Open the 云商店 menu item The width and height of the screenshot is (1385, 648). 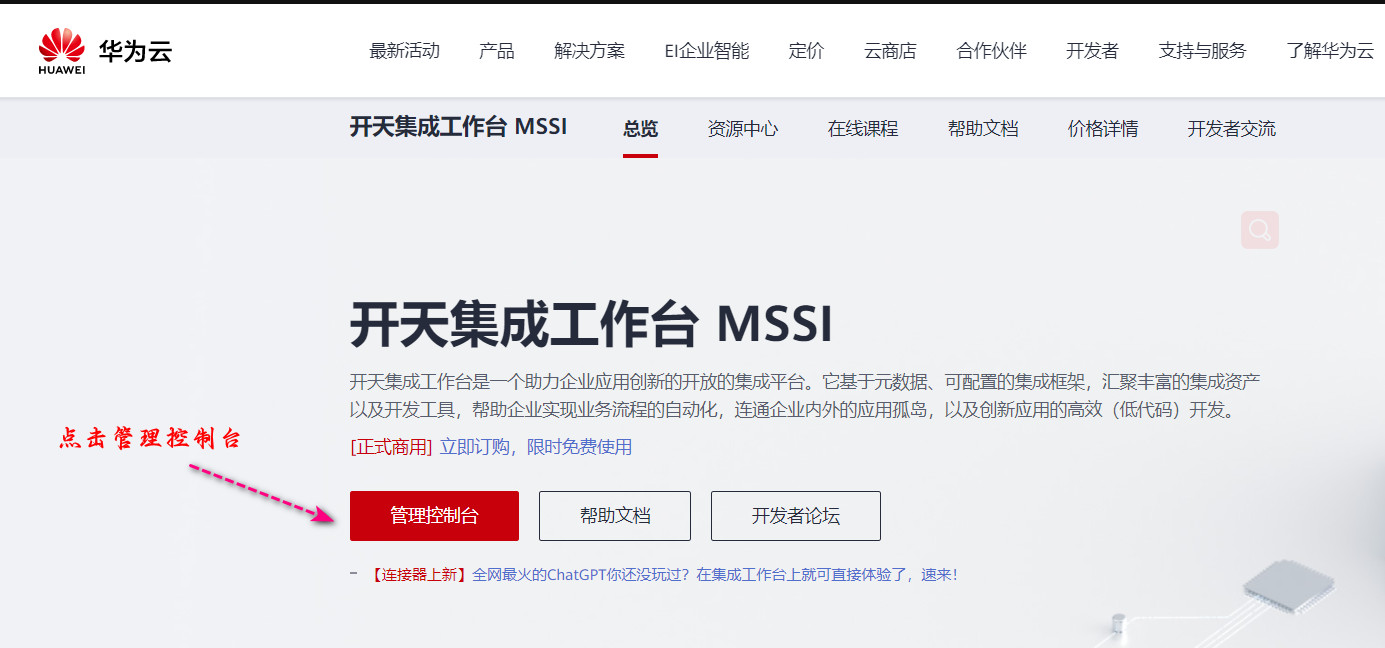coord(890,51)
